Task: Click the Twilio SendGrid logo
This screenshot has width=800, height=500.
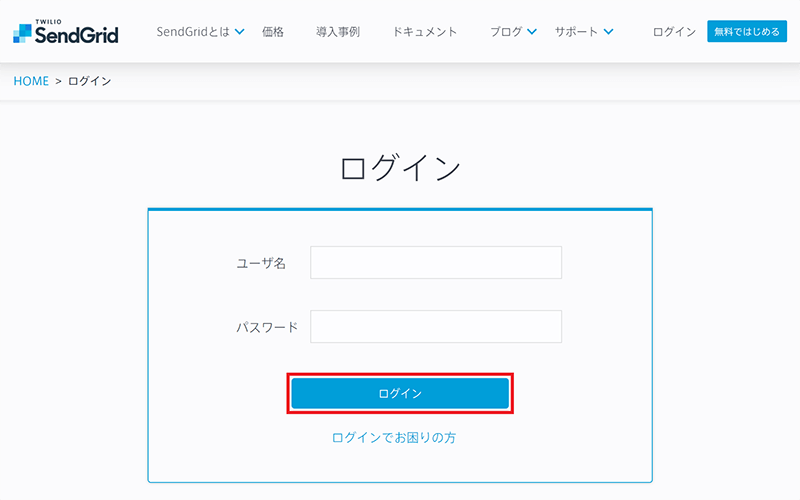Action: pyautogui.click(x=65, y=32)
